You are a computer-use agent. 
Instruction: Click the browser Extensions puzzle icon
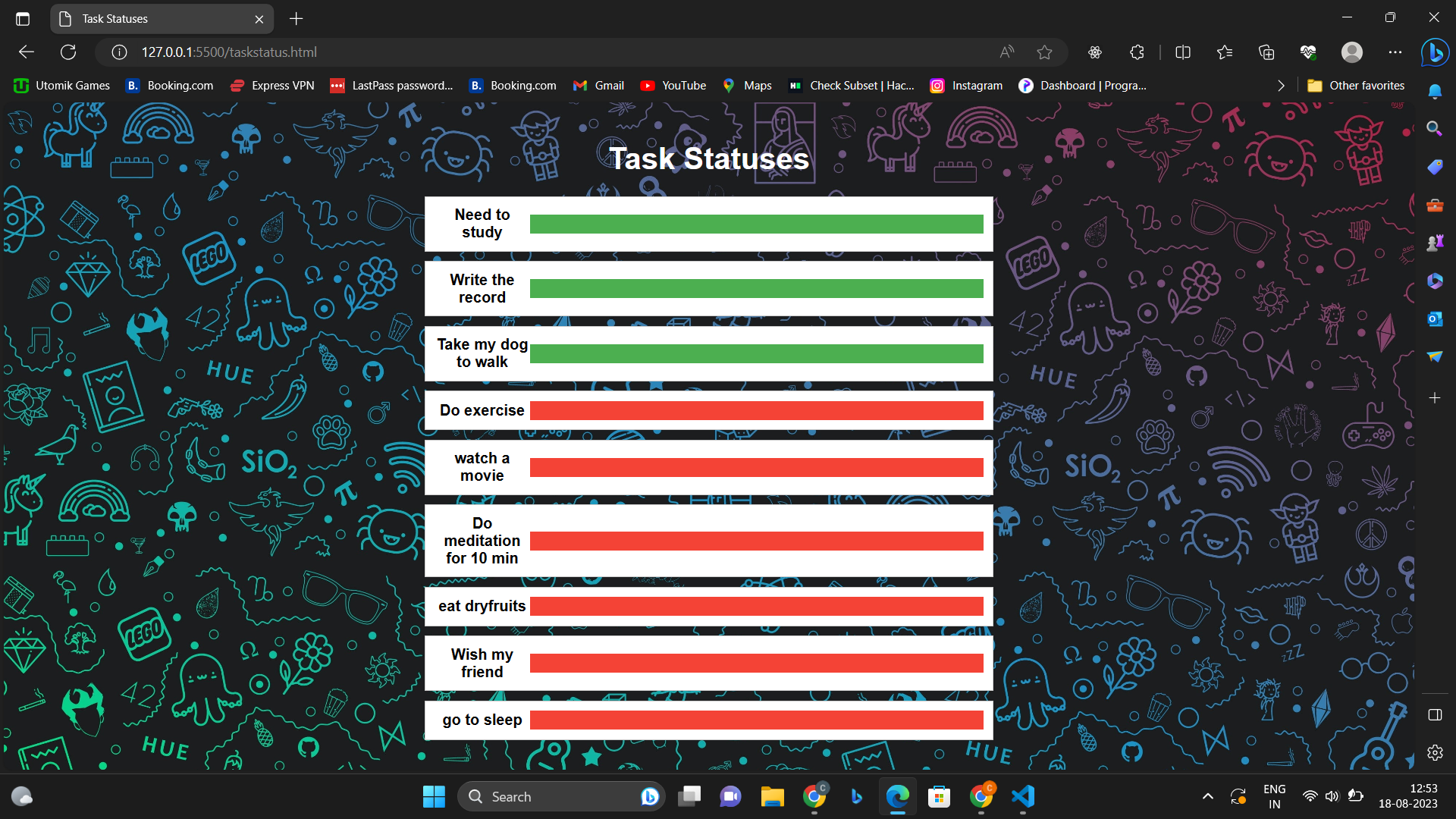tap(1136, 52)
